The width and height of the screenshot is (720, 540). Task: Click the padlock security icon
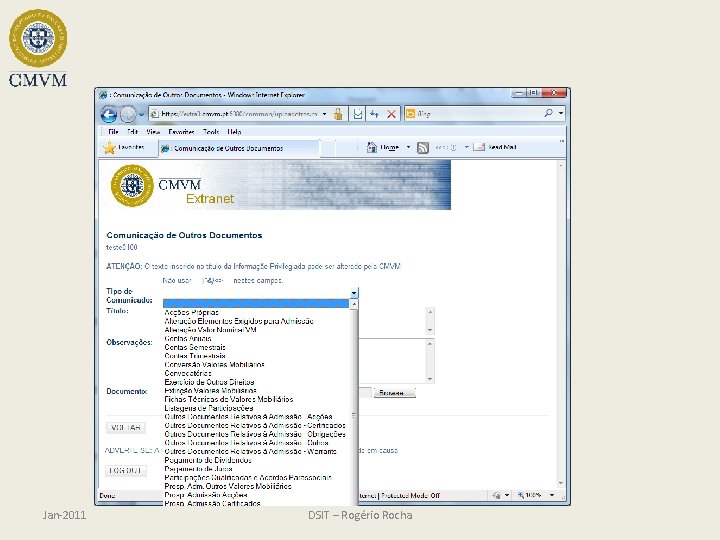[338, 114]
